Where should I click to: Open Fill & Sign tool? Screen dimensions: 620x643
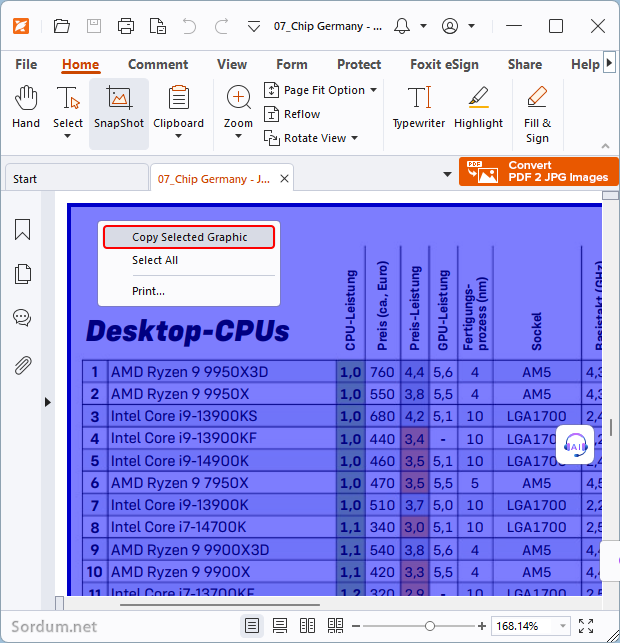[537, 113]
